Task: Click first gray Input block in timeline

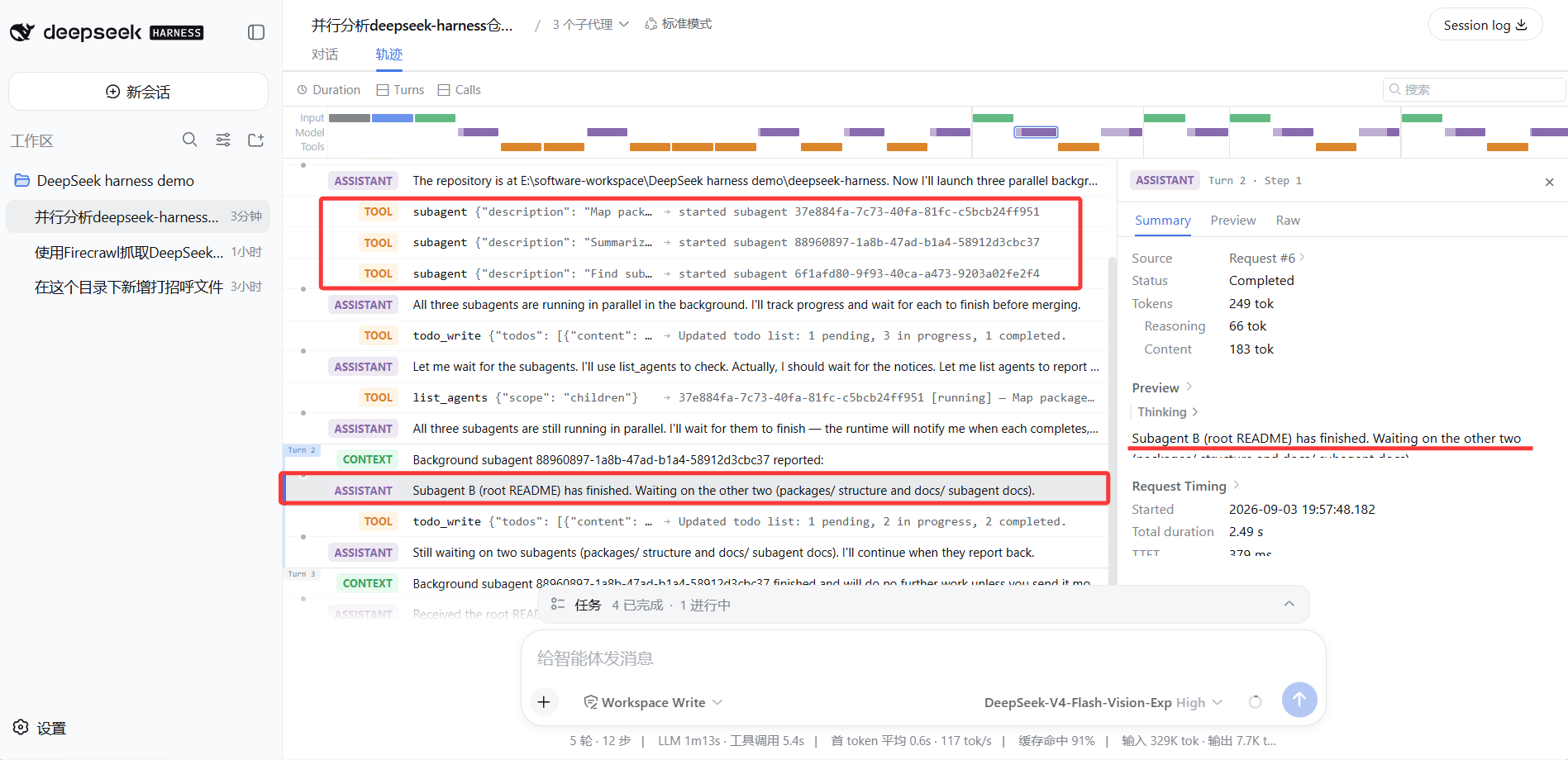Action: (x=350, y=118)
